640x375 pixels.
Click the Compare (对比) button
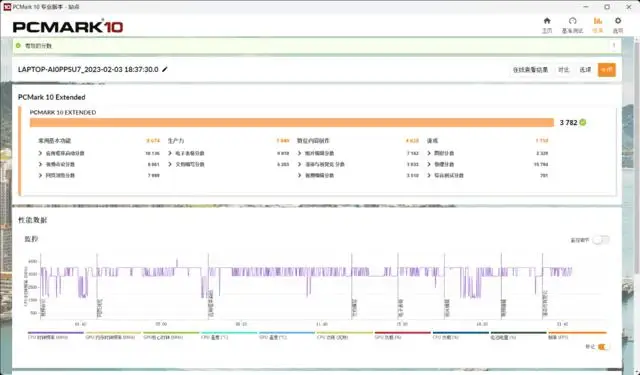click(564, 70)
